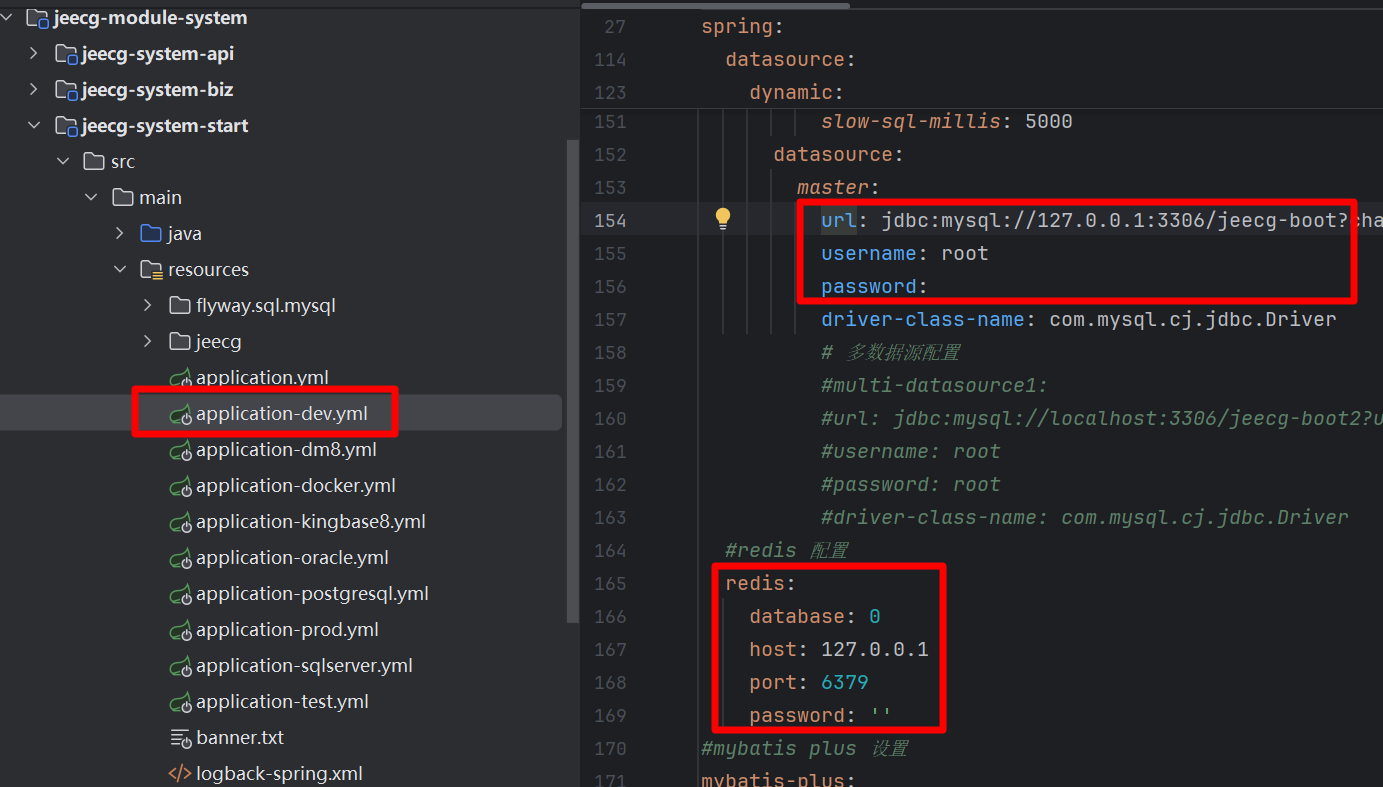The image size is (1383, 787).
Task: Collapse the main folder chevron
Action: 92,198
